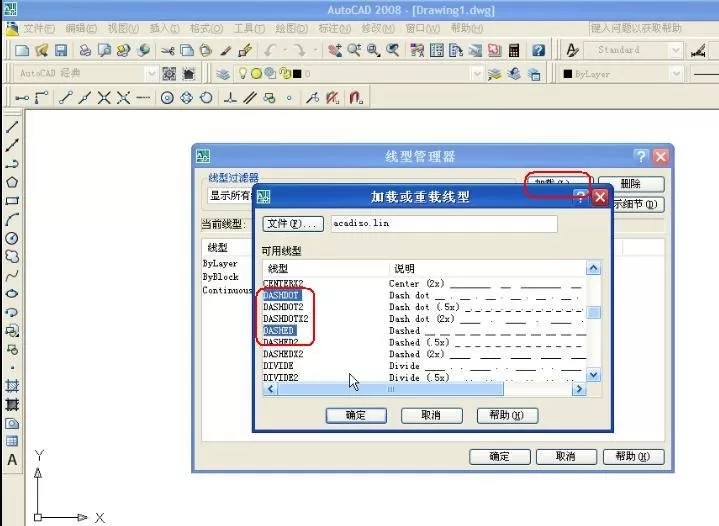Click the Snap to Perpendicular icon
719x526 pixels.
pyautogui.click(x=230, y=98)
